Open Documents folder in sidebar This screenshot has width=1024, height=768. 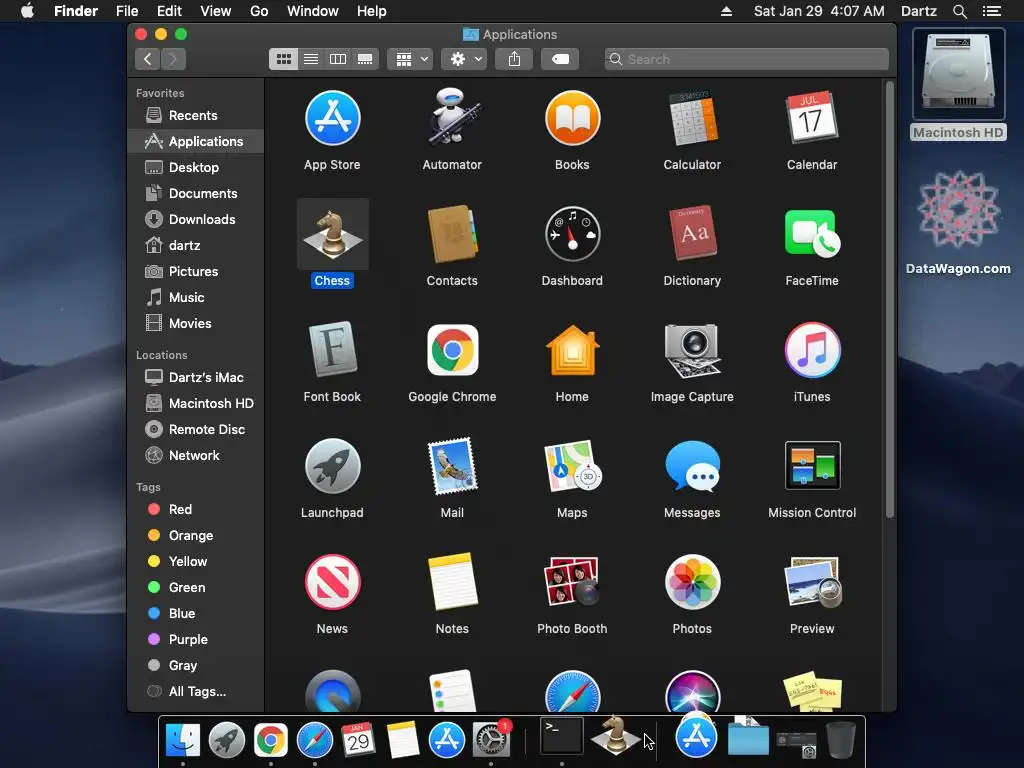196,193
